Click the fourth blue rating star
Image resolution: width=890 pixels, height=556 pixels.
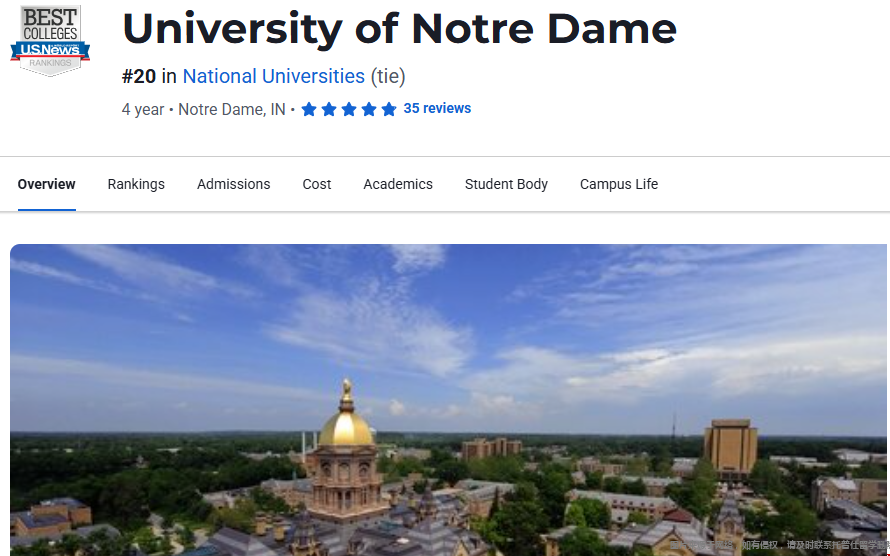369,109
